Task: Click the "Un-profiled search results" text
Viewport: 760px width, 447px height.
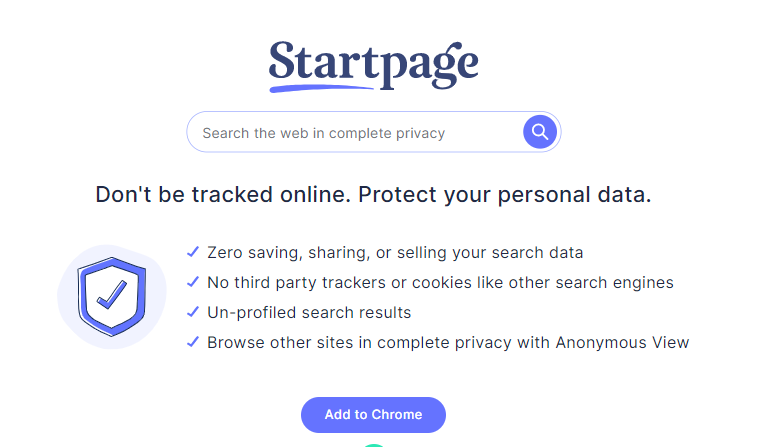Action: coord(308,313)
